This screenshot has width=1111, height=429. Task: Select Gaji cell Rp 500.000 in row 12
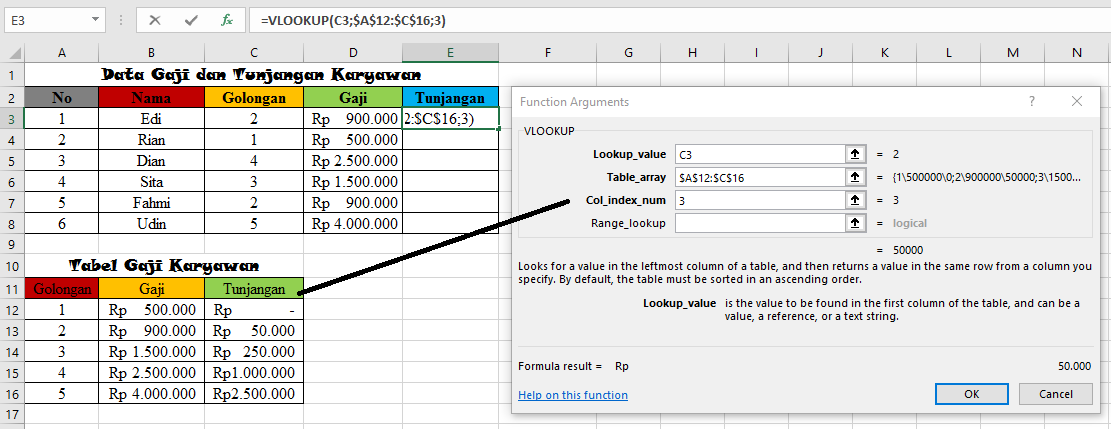click(x=152, y=310)
